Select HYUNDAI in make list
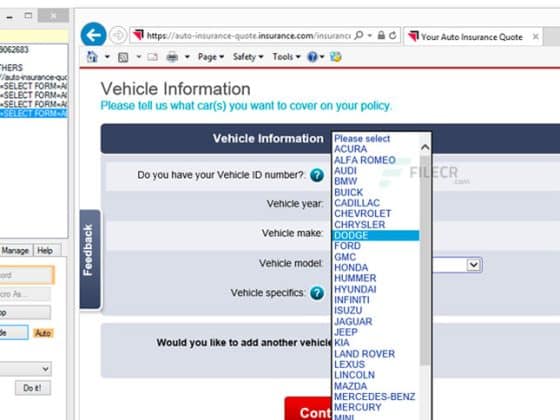The image size is (560, 420). (355, 289)
